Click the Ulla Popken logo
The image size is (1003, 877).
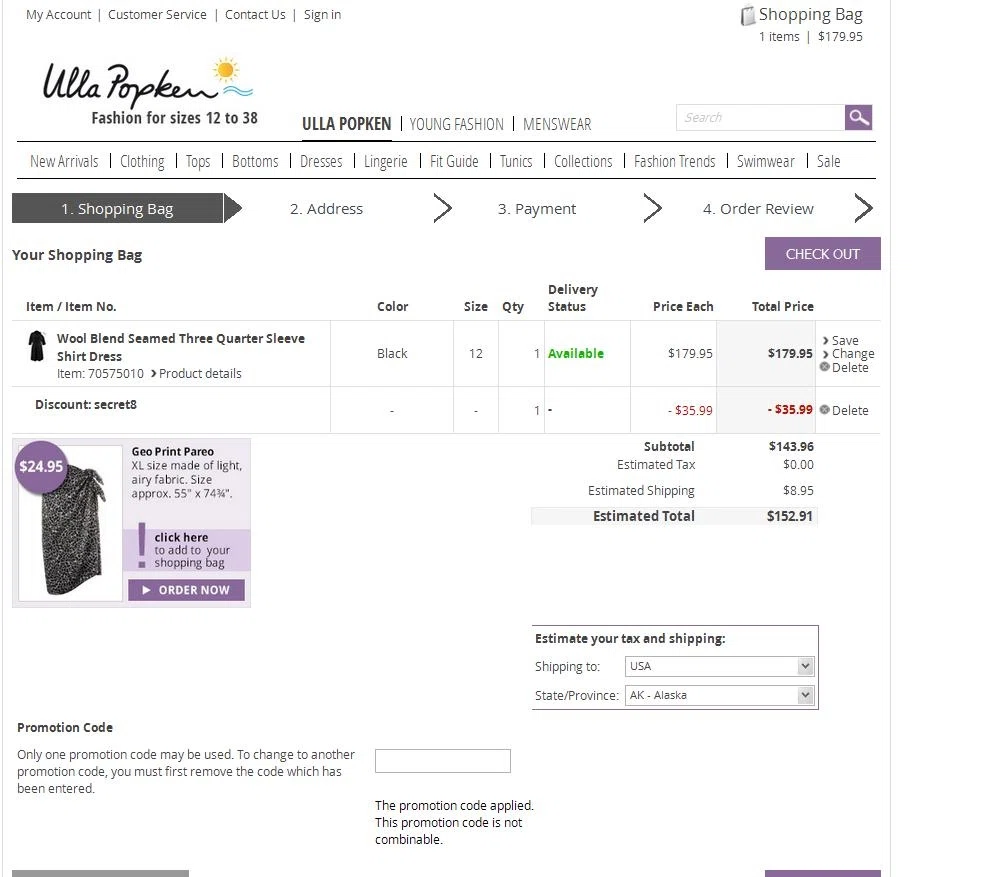(x=148, y=87)
